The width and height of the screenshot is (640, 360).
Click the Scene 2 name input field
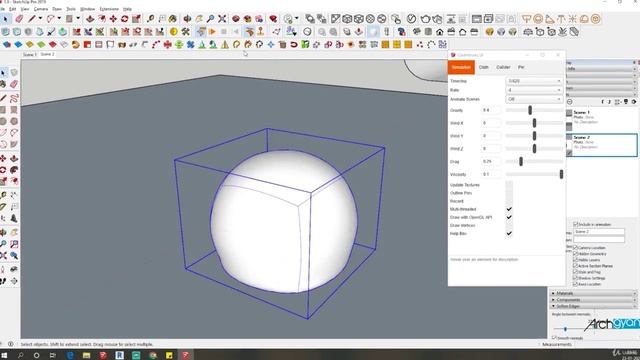599,232
